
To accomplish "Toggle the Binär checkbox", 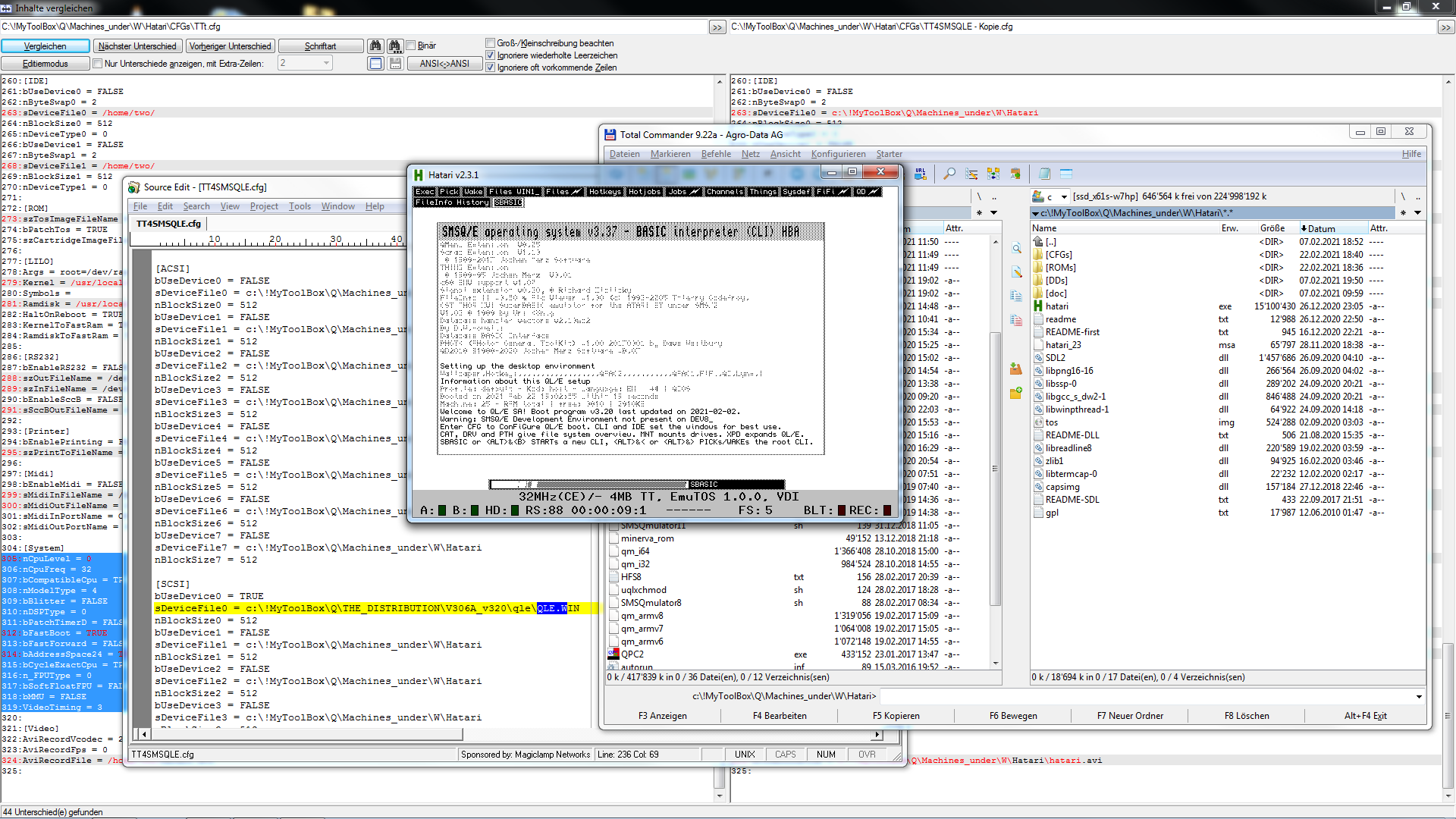I will (x=411, y=45).
